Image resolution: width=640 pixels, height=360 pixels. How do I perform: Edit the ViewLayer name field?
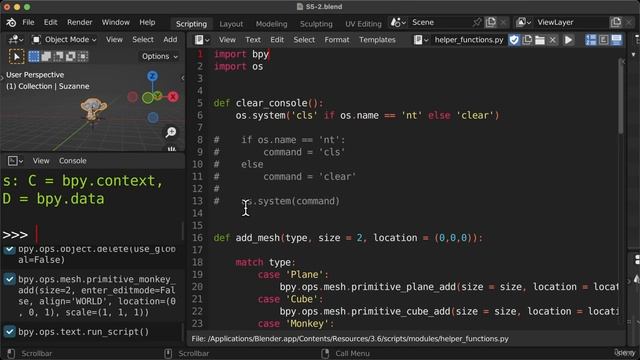(x=571, y=22)
